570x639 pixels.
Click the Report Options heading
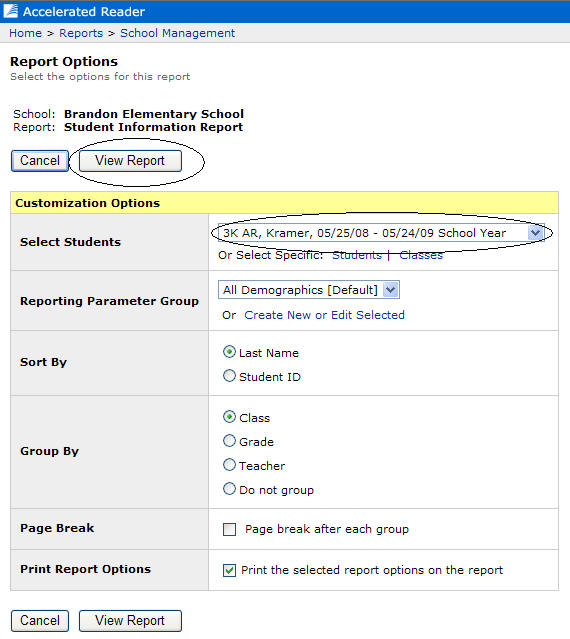(x=64, y=62)
